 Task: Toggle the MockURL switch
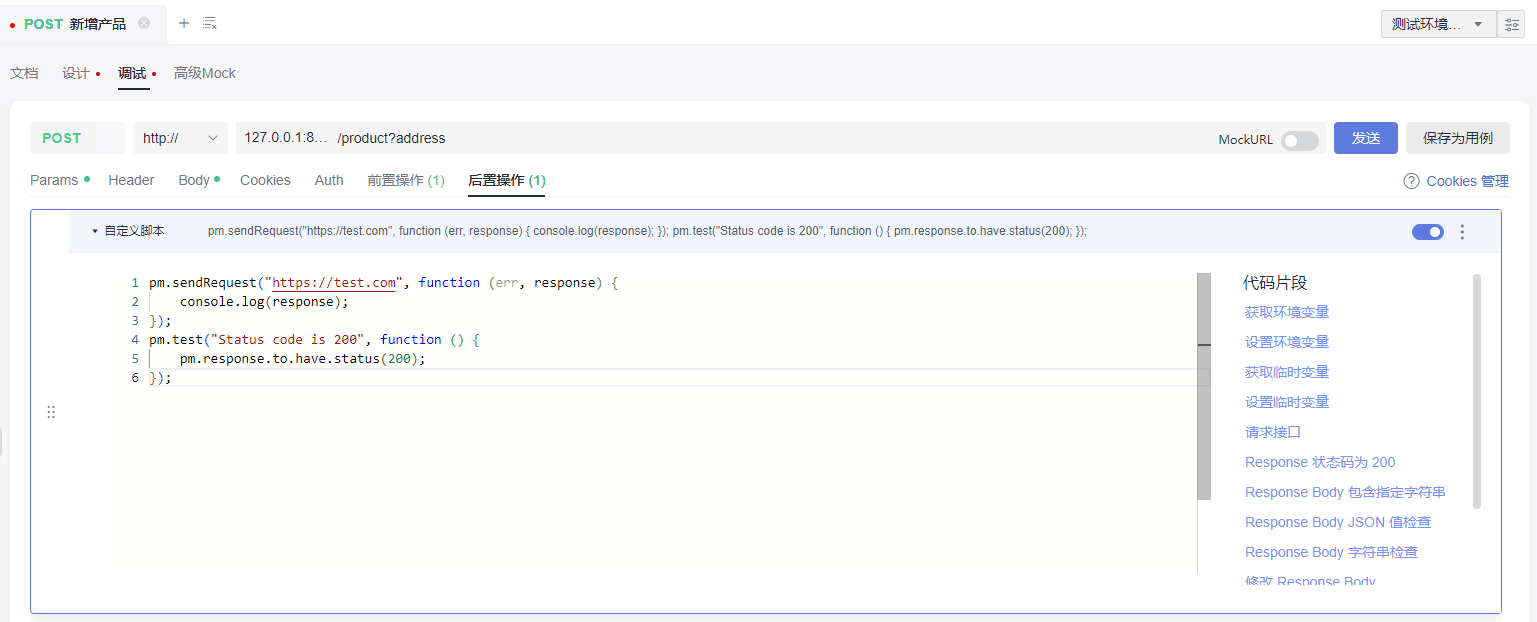click(1299, 140)
